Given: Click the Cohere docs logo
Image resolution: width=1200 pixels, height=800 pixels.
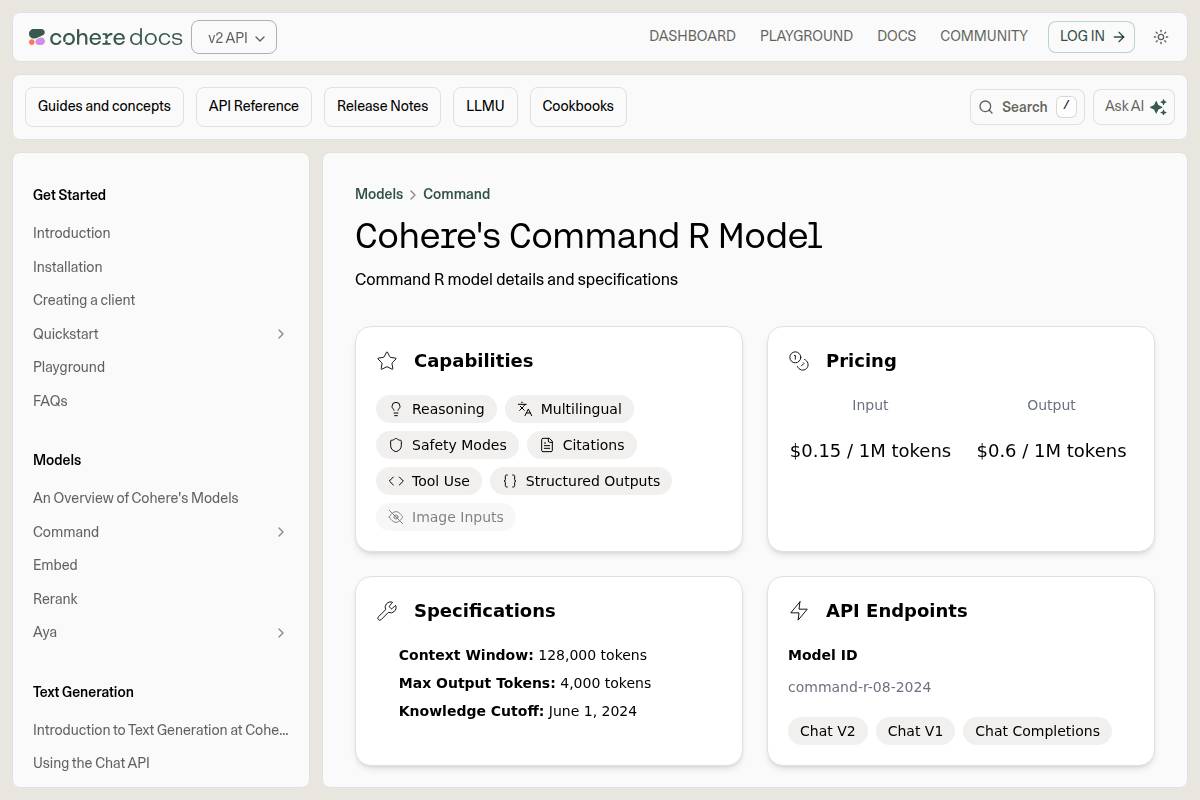Looking at the screenshot, I should (x=104, y=36).
